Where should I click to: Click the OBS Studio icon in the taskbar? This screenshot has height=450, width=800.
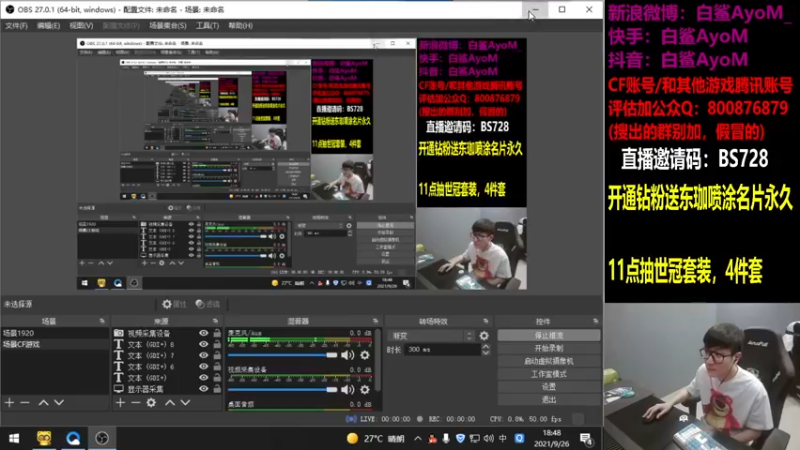coord(102,438)
